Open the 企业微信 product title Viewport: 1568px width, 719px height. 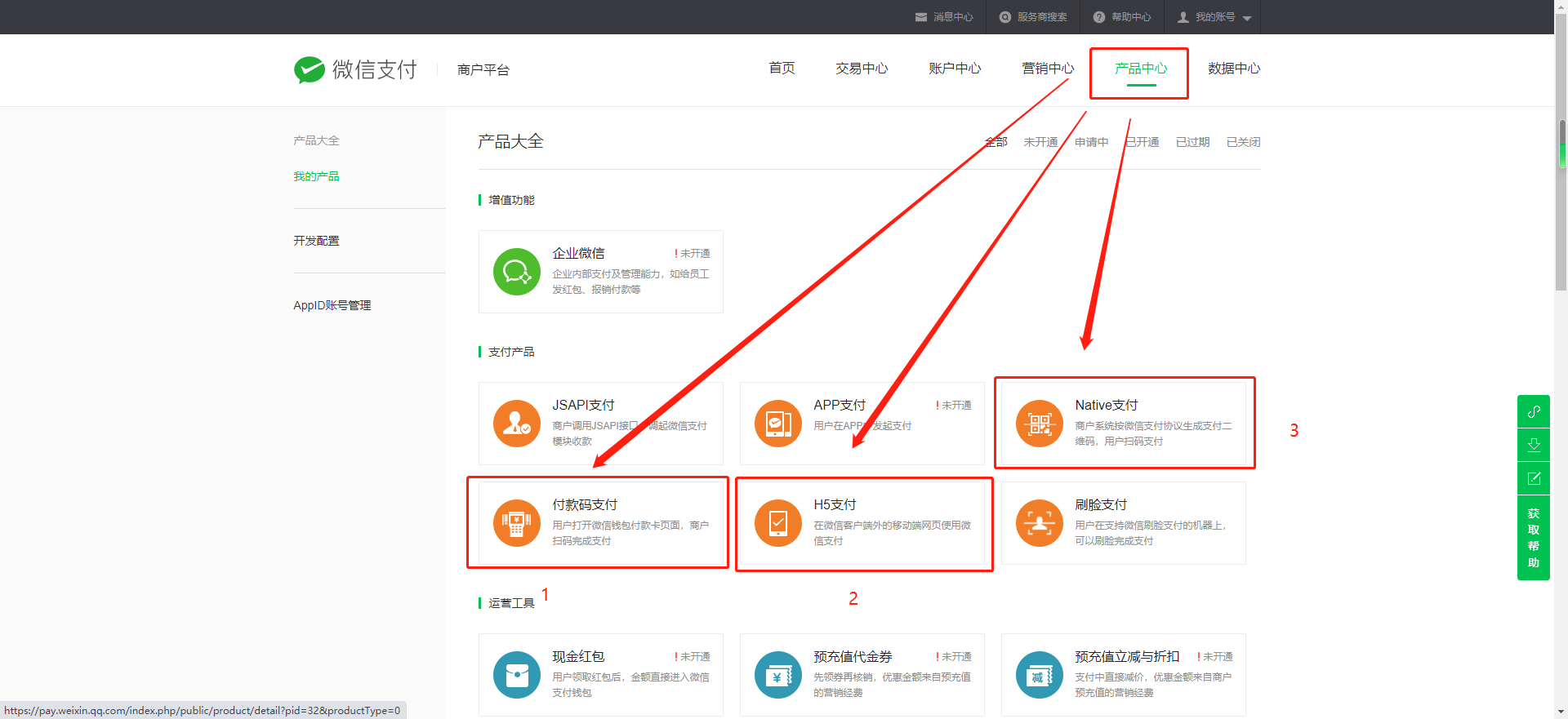578,253
